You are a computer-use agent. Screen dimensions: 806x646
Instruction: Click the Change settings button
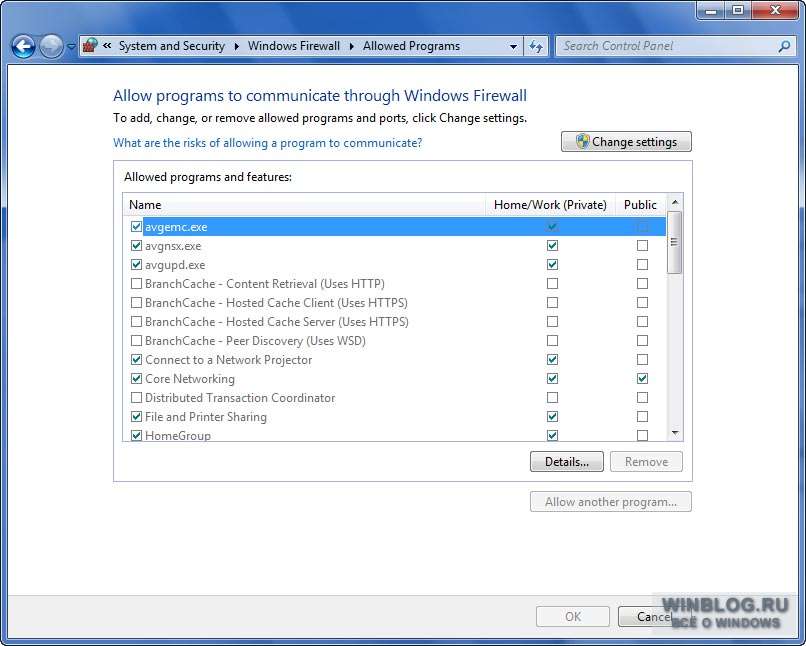click(x=626, y=141)
